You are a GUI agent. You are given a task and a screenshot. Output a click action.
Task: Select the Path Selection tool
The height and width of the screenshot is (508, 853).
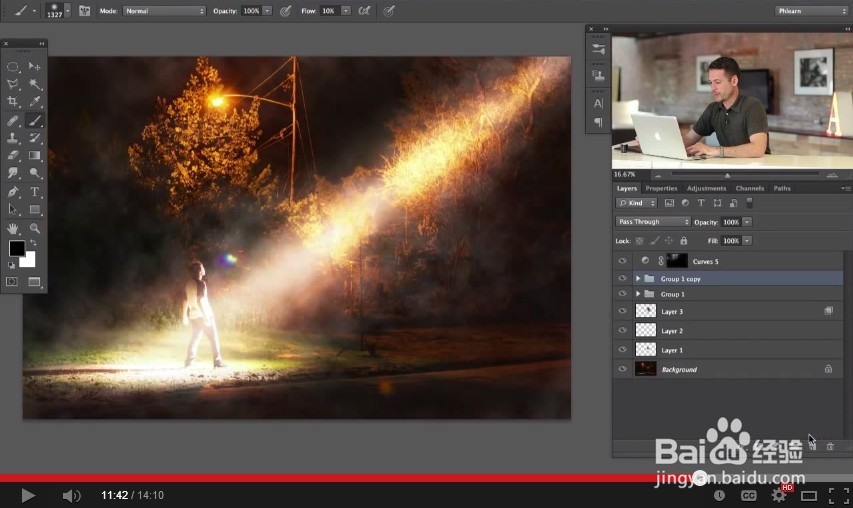(13, 209)
